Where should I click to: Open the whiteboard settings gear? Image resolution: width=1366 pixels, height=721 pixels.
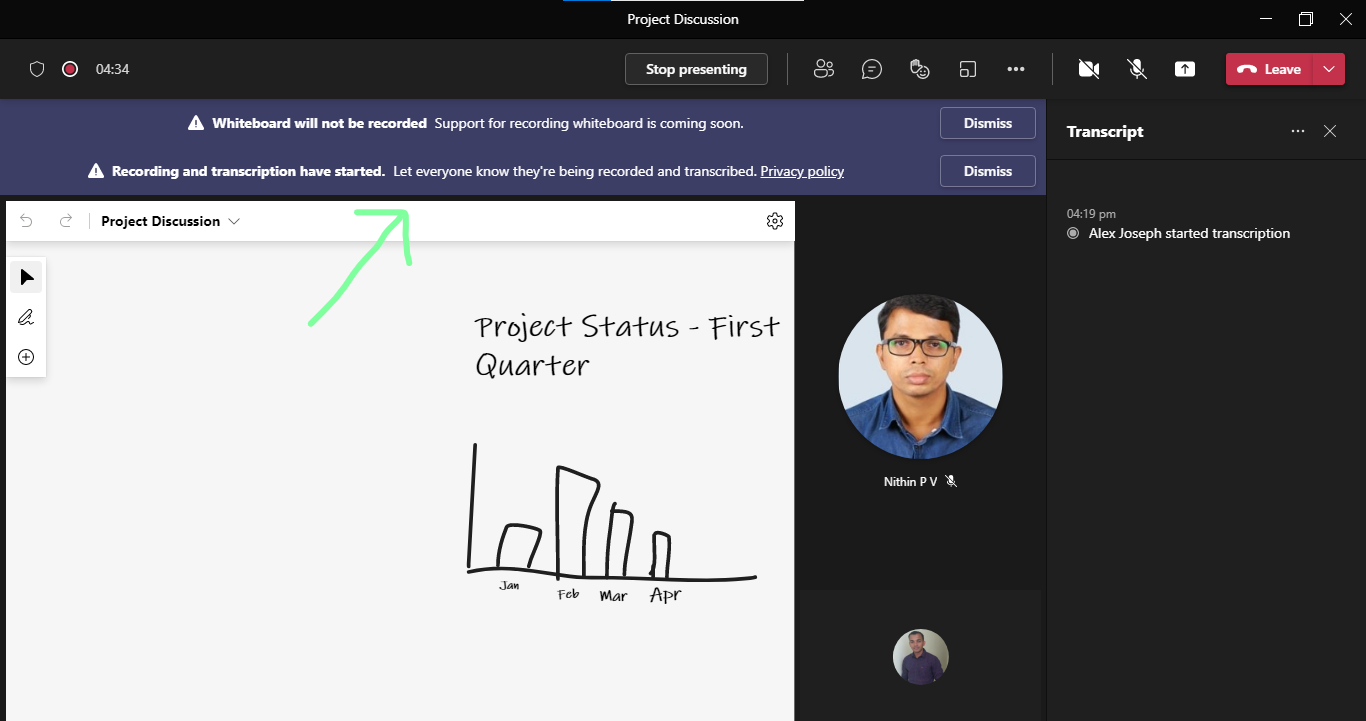click(775, 221)
